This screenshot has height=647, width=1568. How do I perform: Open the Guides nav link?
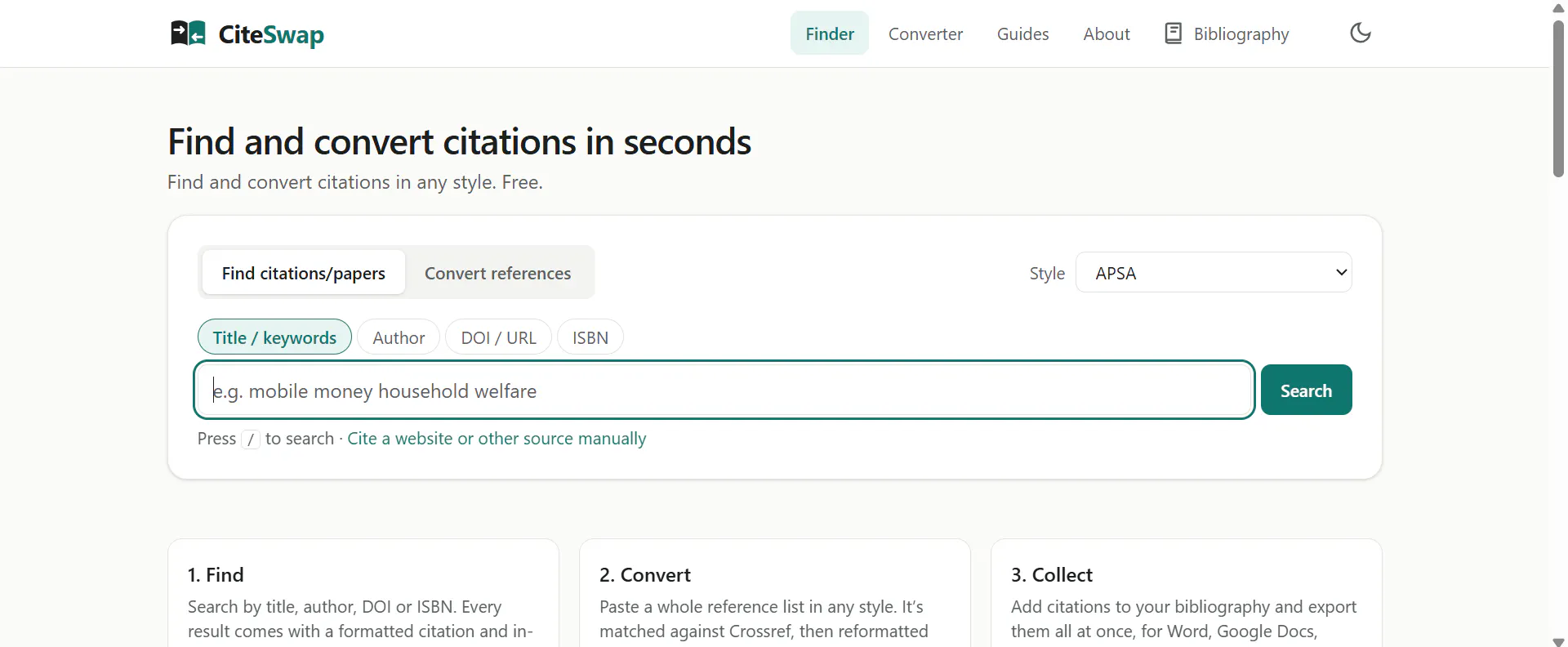tap(1022, 33)
